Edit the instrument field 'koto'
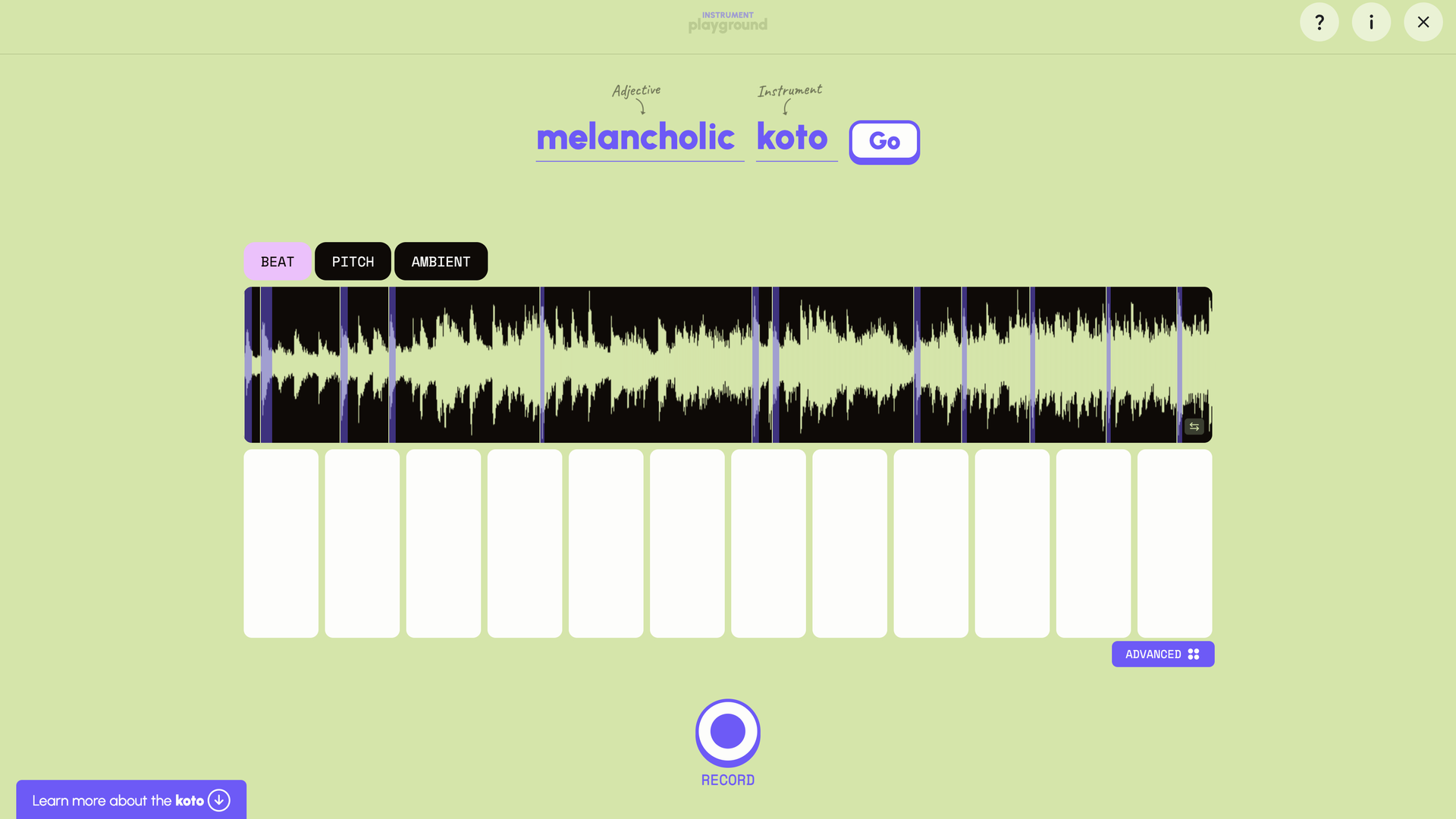The width and height of the screenshot is (1456, 819). pos(796,138)
